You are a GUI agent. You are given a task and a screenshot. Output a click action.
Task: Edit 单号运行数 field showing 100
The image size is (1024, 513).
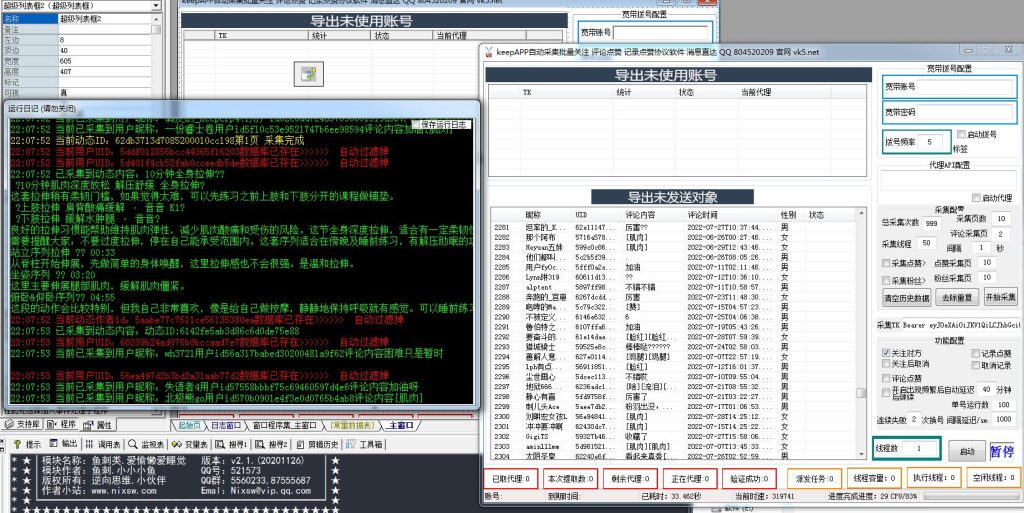(x=1005, y=405)
